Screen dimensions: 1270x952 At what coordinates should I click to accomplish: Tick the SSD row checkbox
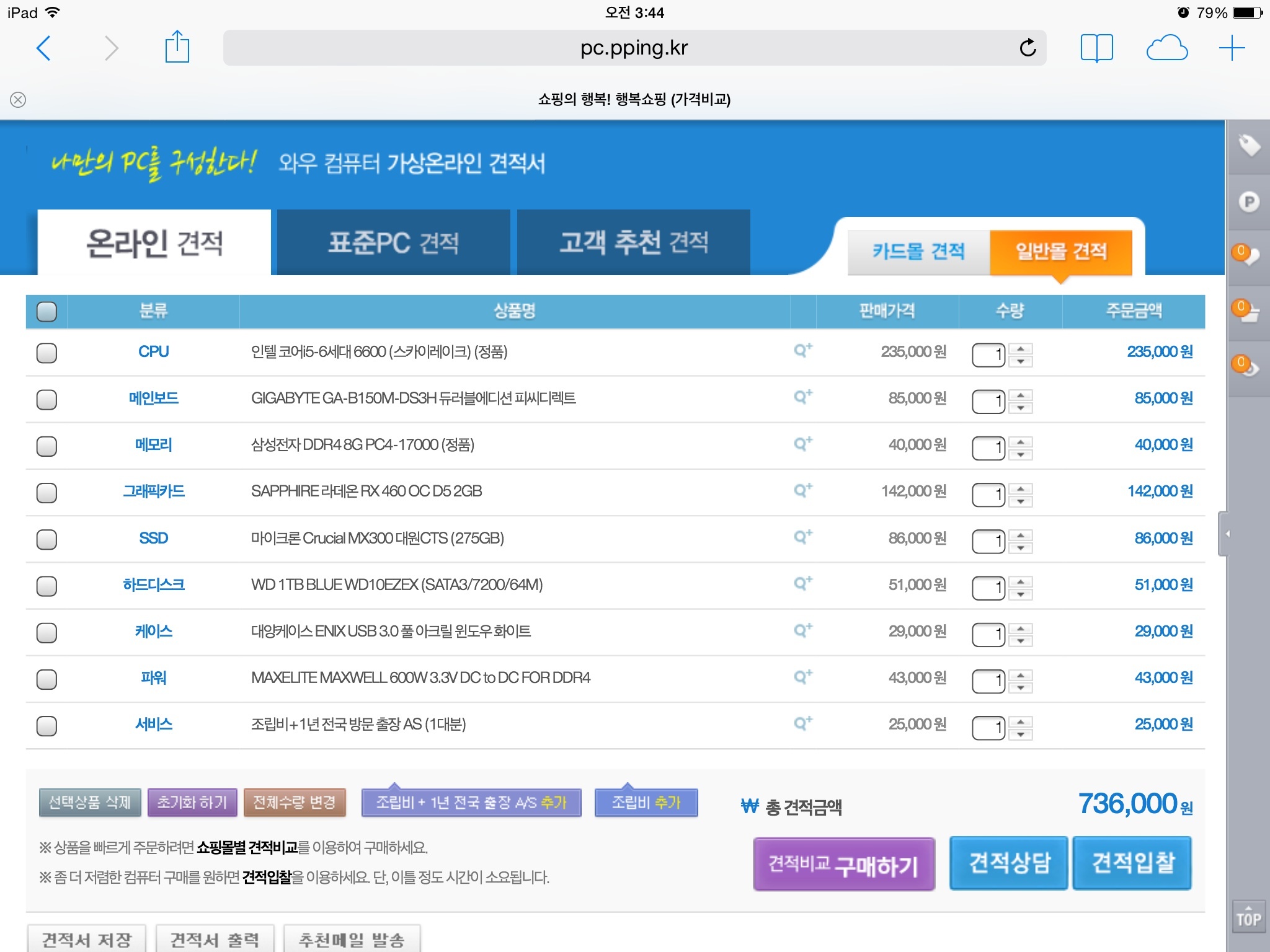tap(47, 539)
